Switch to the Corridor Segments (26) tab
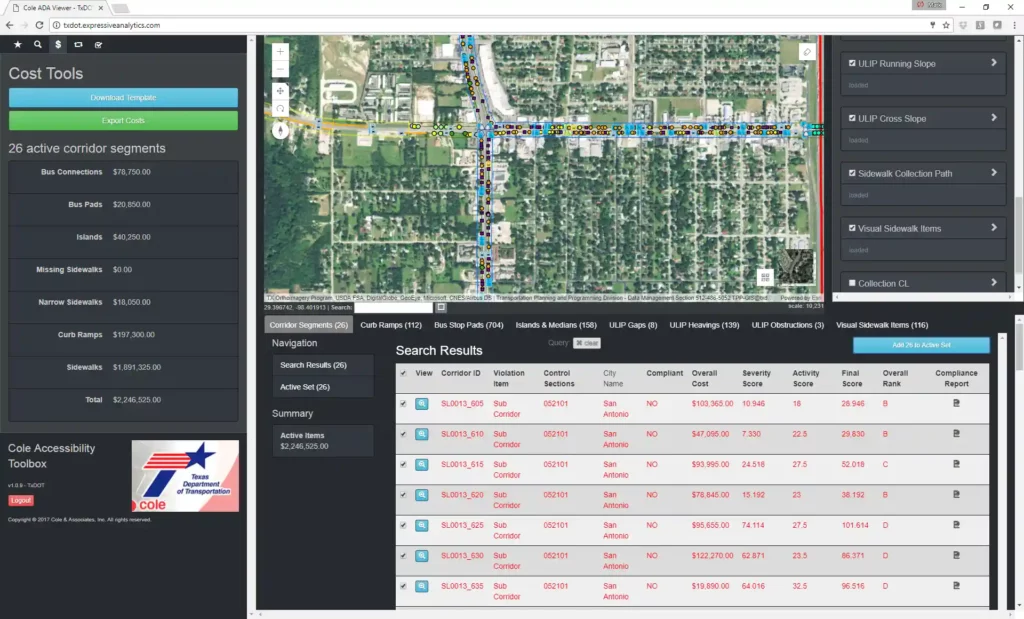1024x619 pixels. point(308,325)
